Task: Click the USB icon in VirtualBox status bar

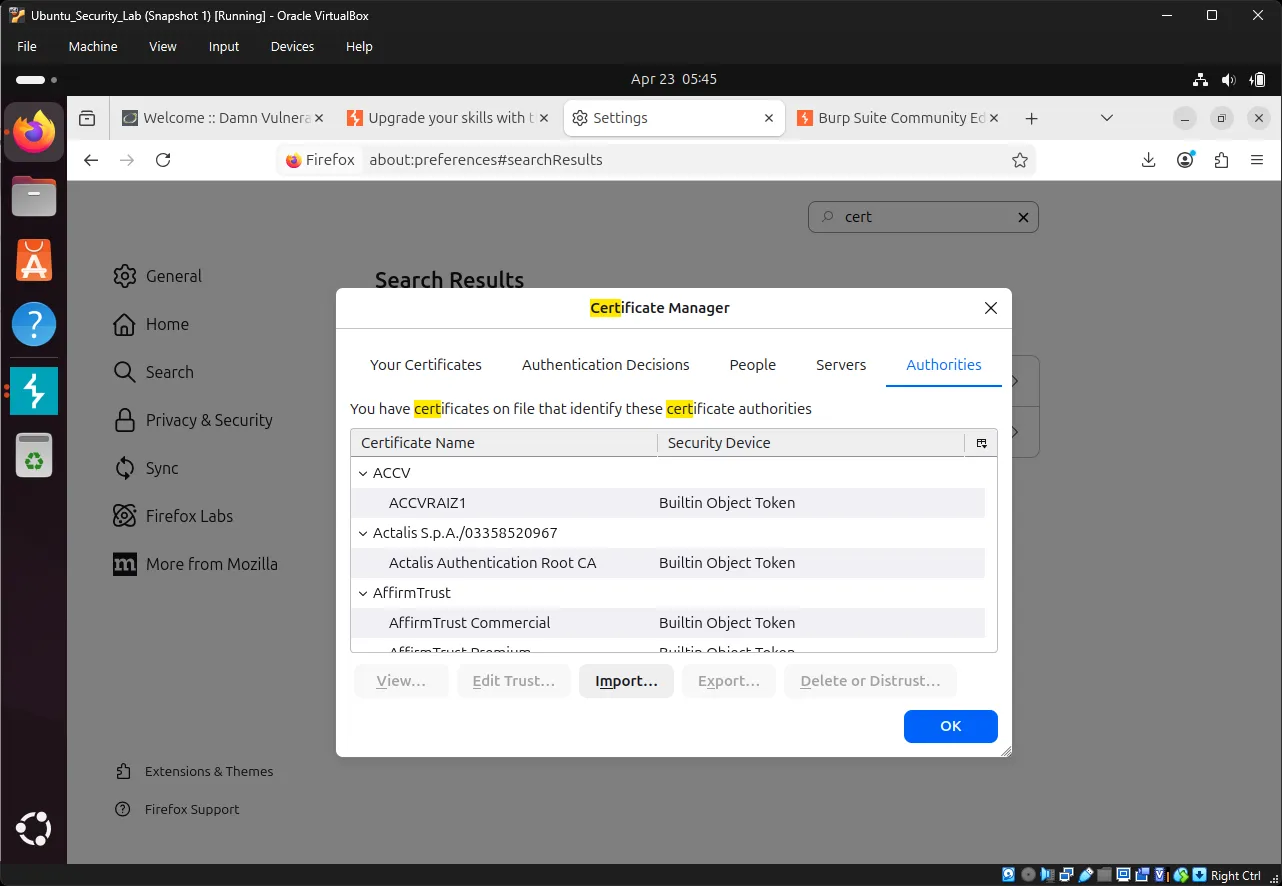Action: (x=1084, y=874)
